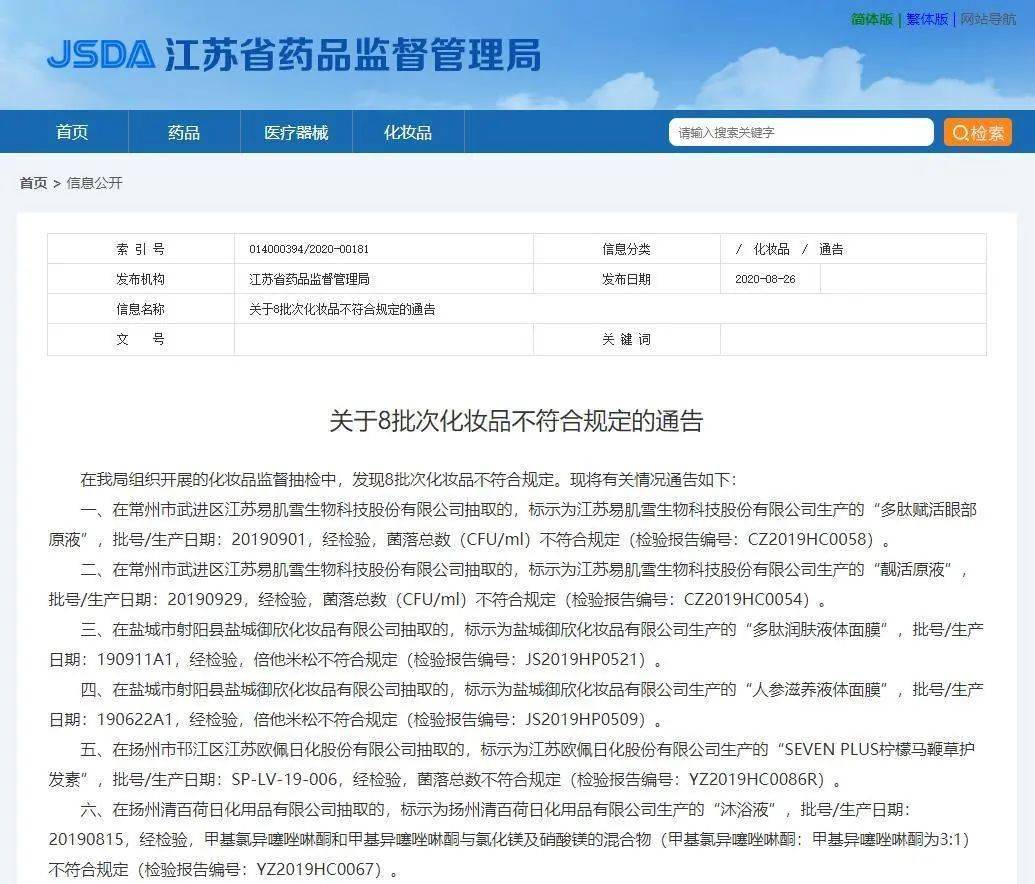The image size is (1035, 884).
Task: Go to 首页 in the breadcrumb
Action: point(33,183)
